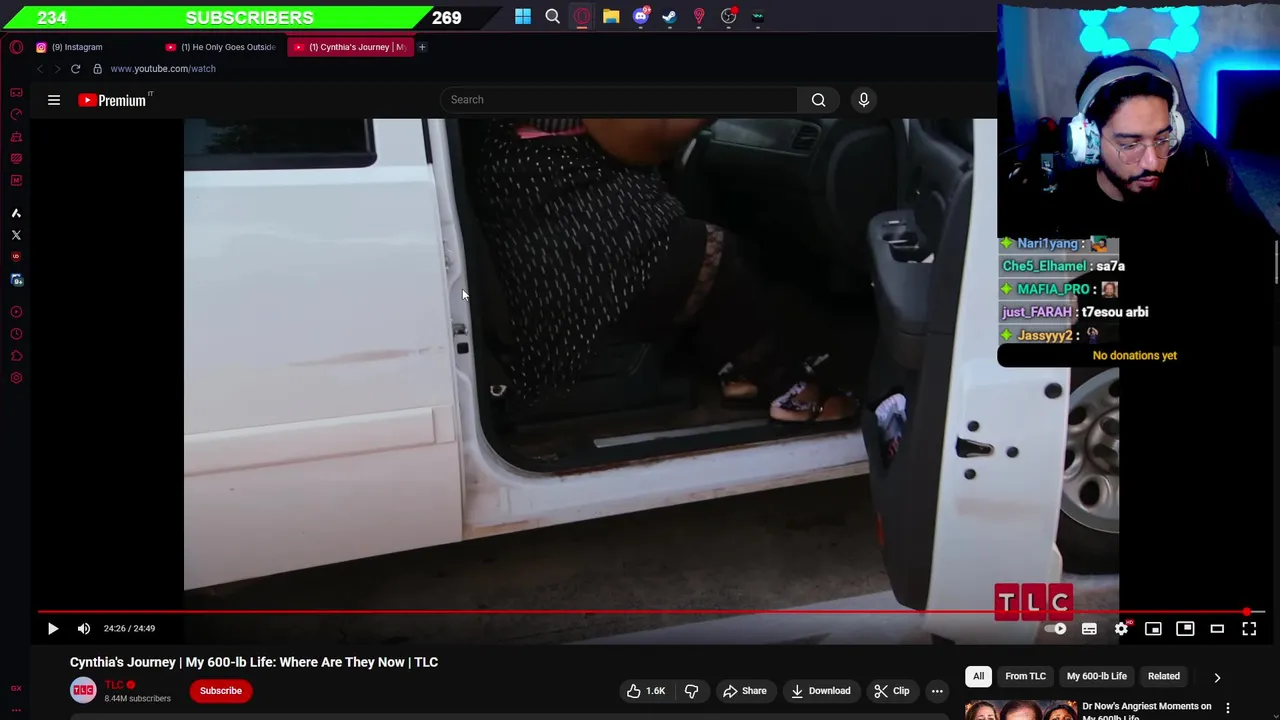Like the video with 1.6K likes

(646, 691)
